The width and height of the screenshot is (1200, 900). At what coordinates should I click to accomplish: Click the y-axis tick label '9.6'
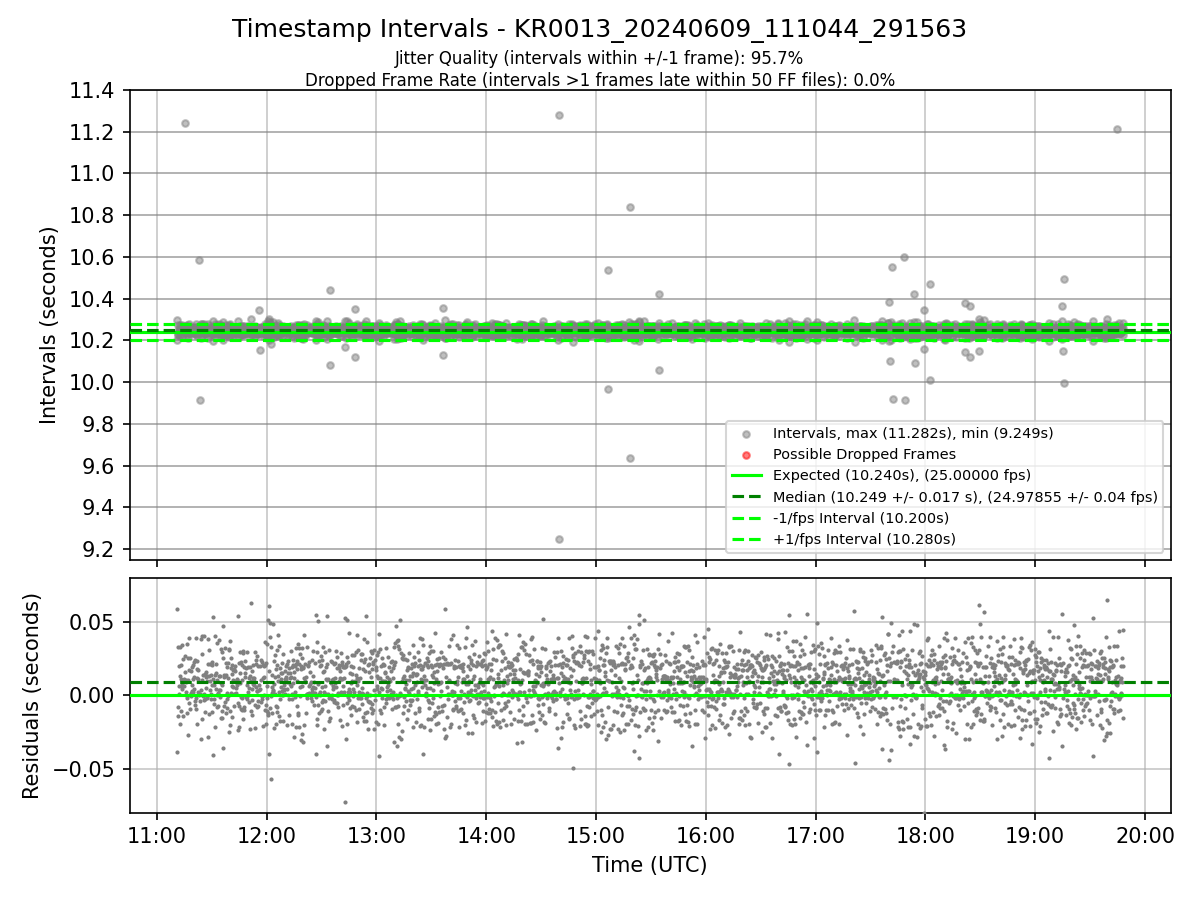[x=100, y=466]
